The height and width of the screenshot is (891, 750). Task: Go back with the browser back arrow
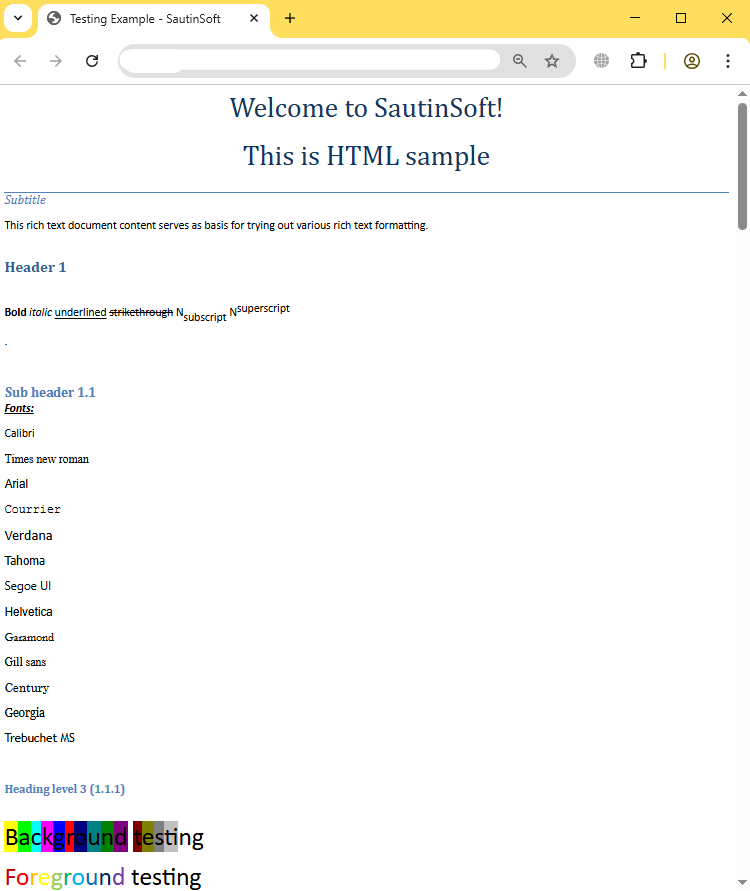point(20,61)
